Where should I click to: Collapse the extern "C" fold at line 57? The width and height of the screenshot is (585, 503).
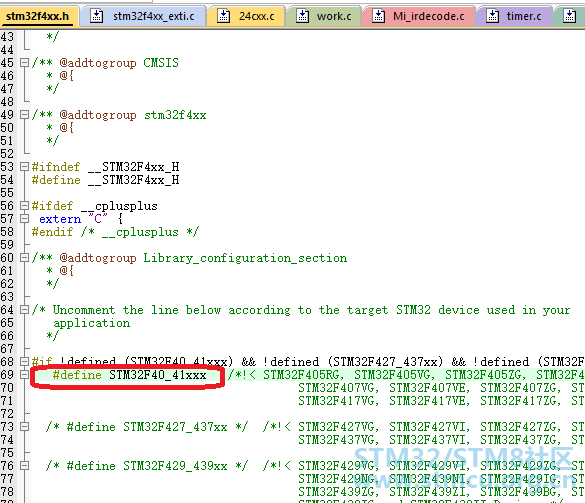(x=24, y=219)
